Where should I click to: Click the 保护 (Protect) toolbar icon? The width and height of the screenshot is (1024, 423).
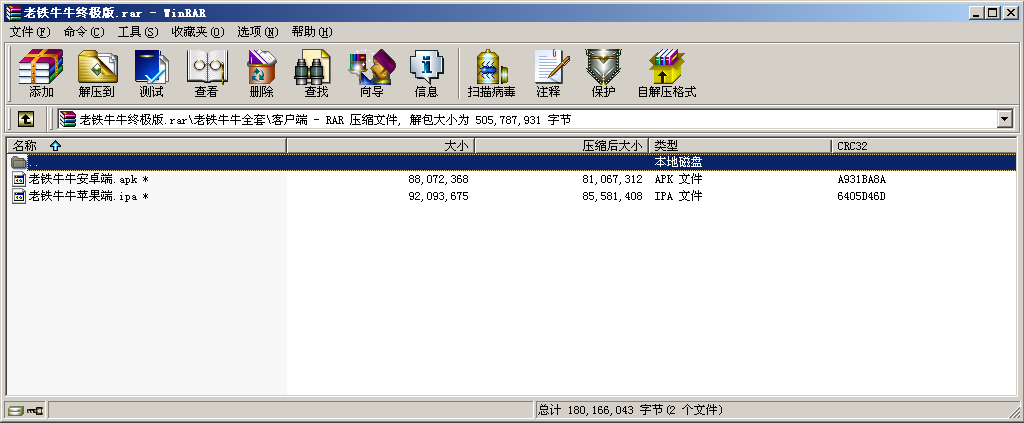coord(603,74)
